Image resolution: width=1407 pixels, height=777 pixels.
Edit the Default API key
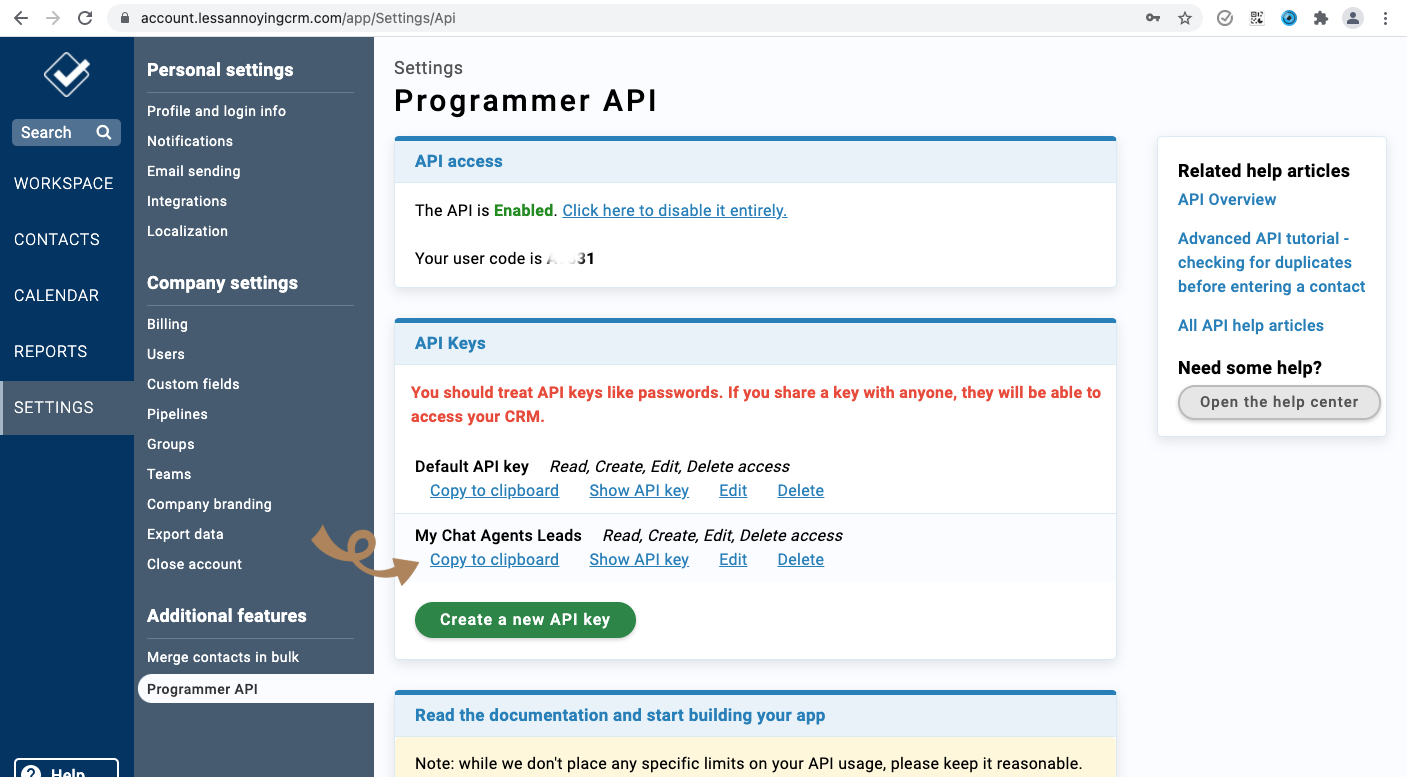coord(733,490)
